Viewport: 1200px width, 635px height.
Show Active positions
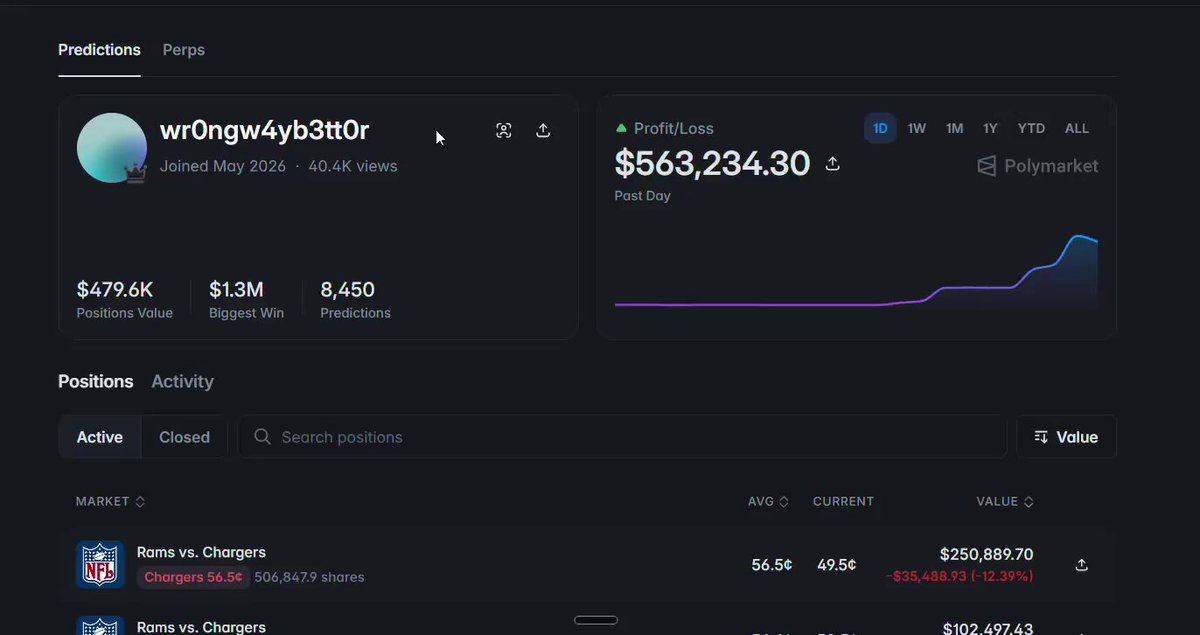click(100, 437)
